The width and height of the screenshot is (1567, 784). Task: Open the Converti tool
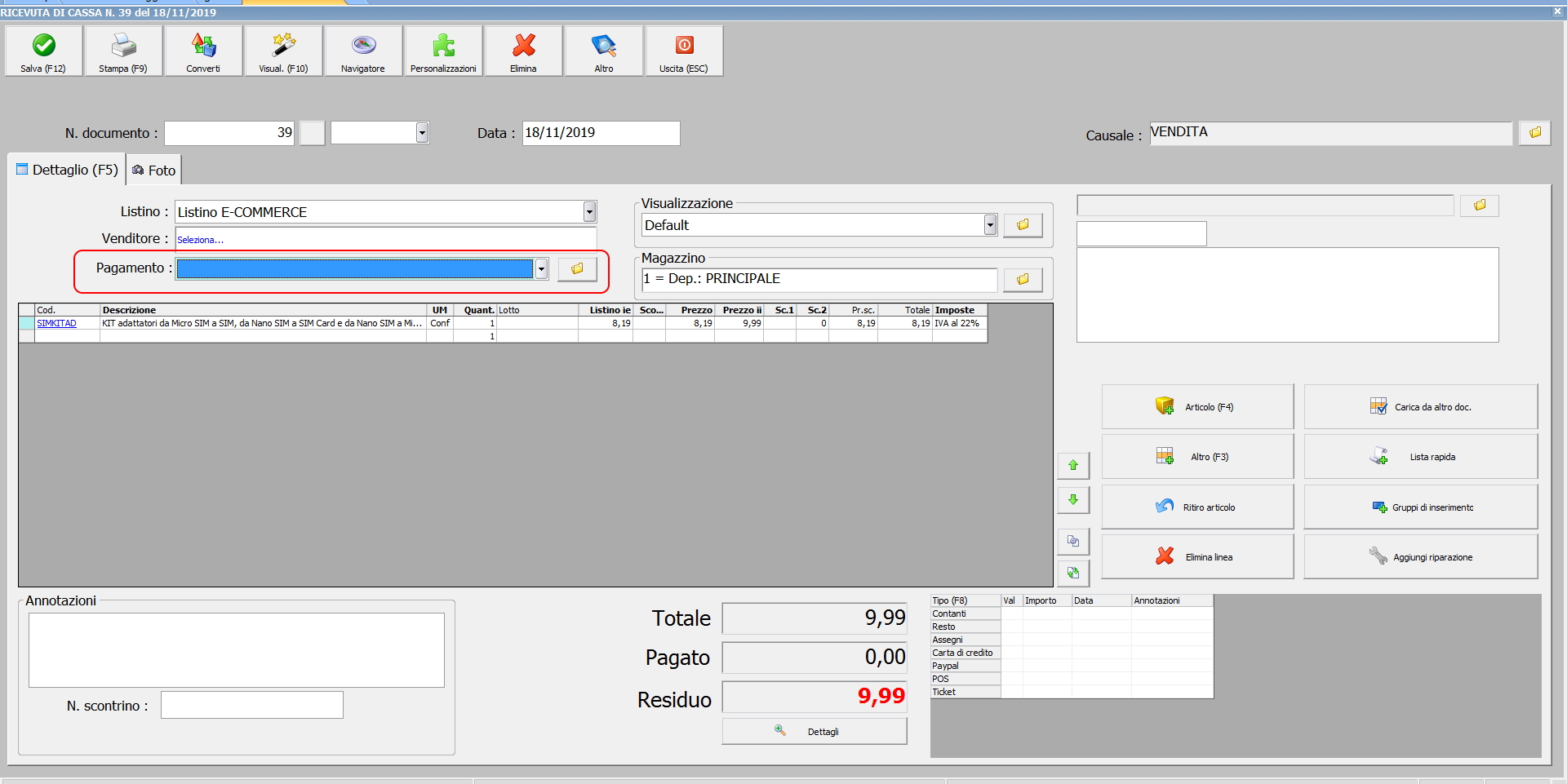point(203,51)
